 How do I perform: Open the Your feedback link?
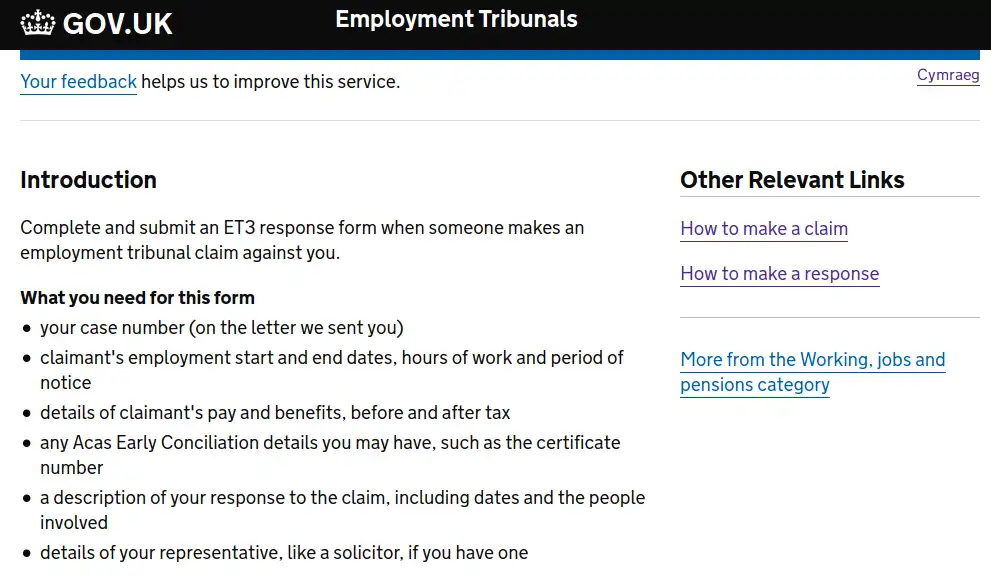pos(78,82)
